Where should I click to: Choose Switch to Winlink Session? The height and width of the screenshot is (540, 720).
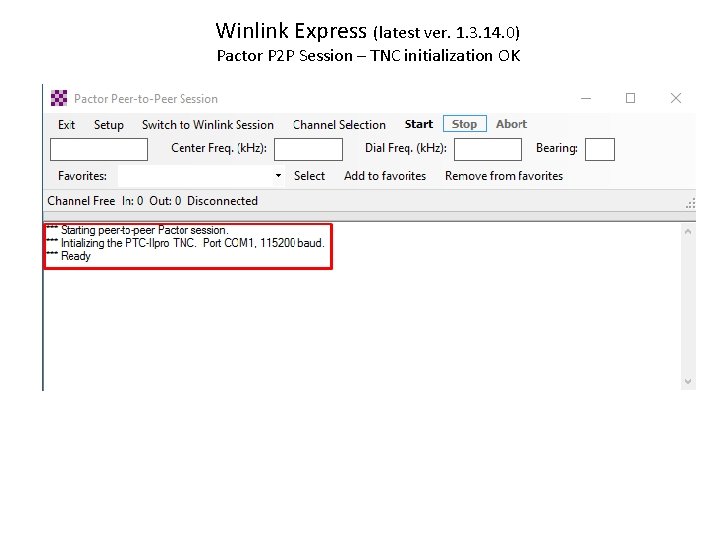tap(208, 125)
